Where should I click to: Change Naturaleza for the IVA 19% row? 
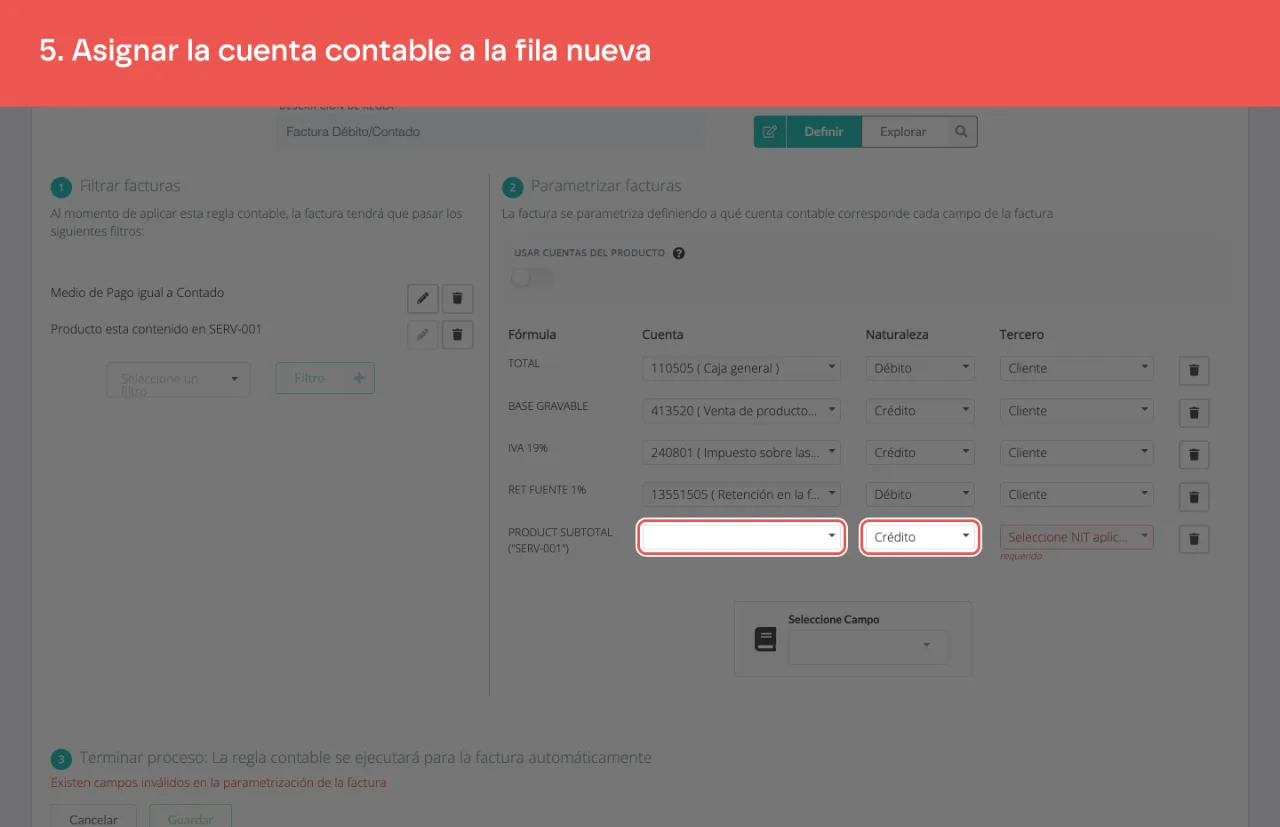(x=920, y=452)
